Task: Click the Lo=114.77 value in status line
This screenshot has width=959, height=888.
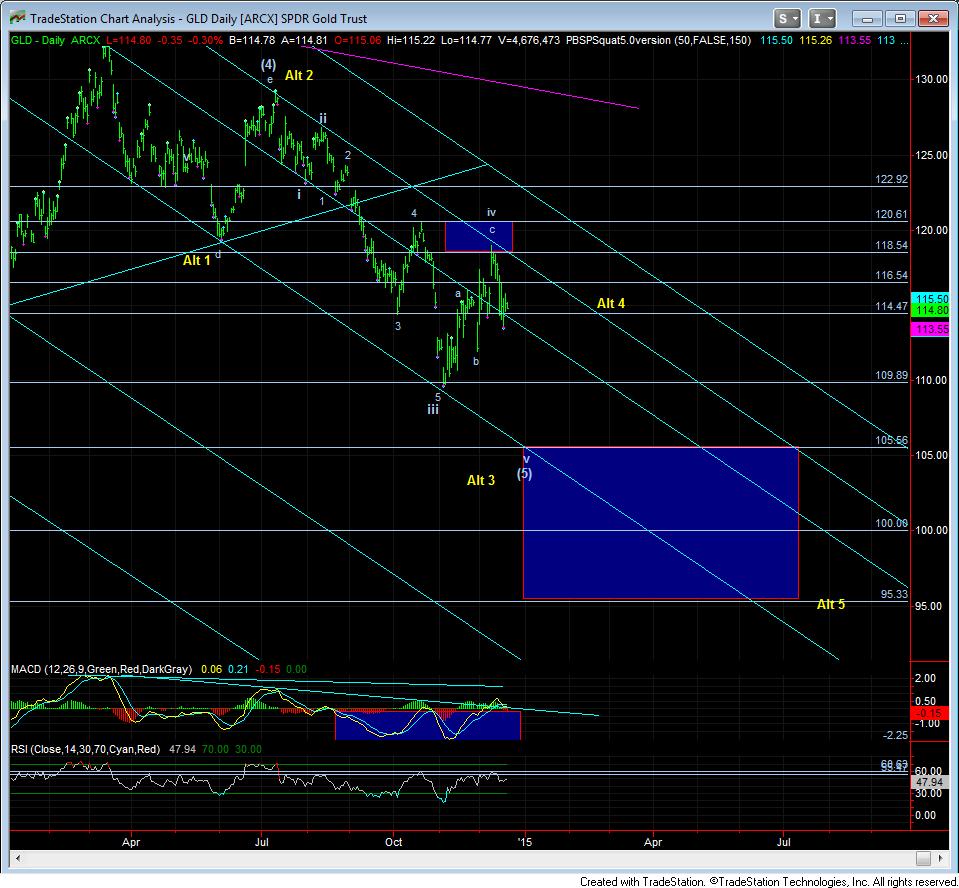Action: tap(466, 40)
